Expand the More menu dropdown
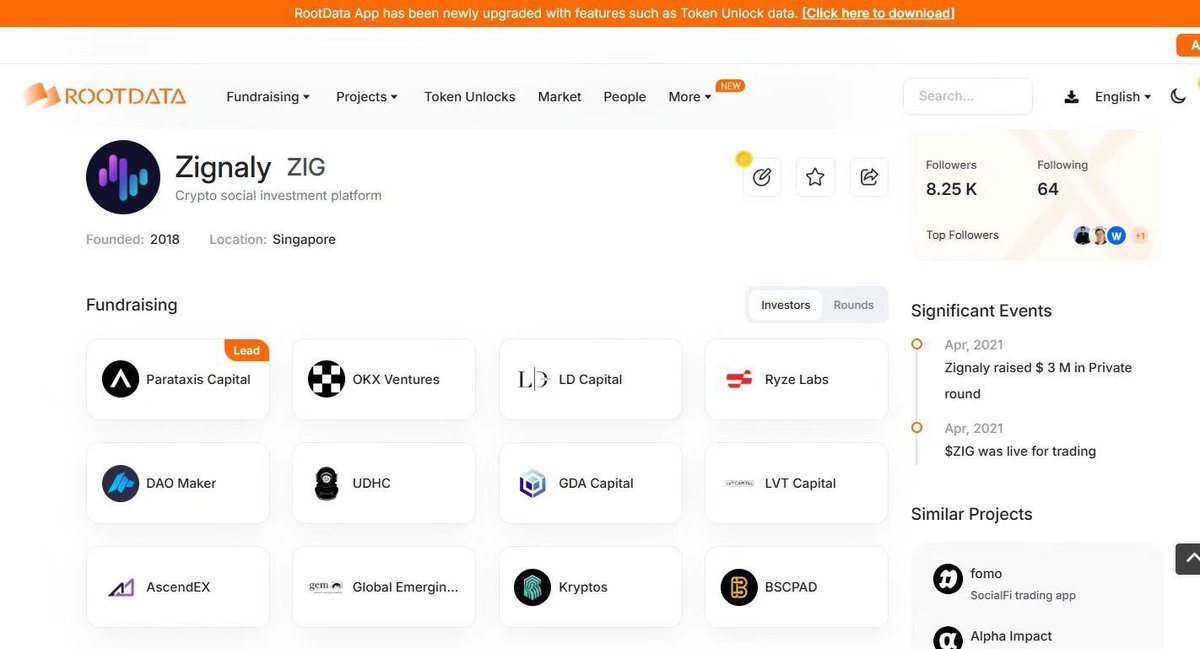The width and height of the screenshot is (1200, 649). point(690,97)
